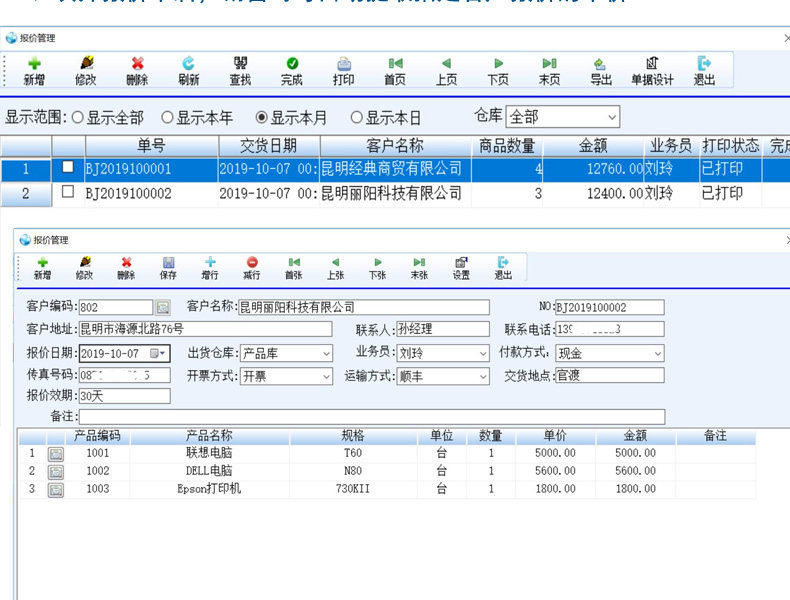
Task: Select the 显示本月 radio button
Action: coord(261,117)
